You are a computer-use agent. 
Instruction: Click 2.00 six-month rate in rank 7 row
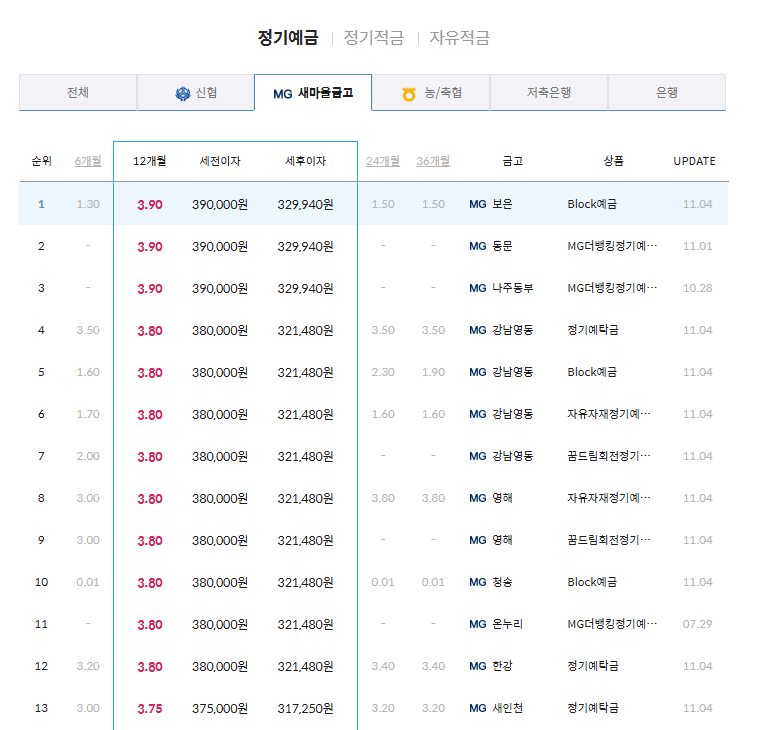tap(88, 456)
